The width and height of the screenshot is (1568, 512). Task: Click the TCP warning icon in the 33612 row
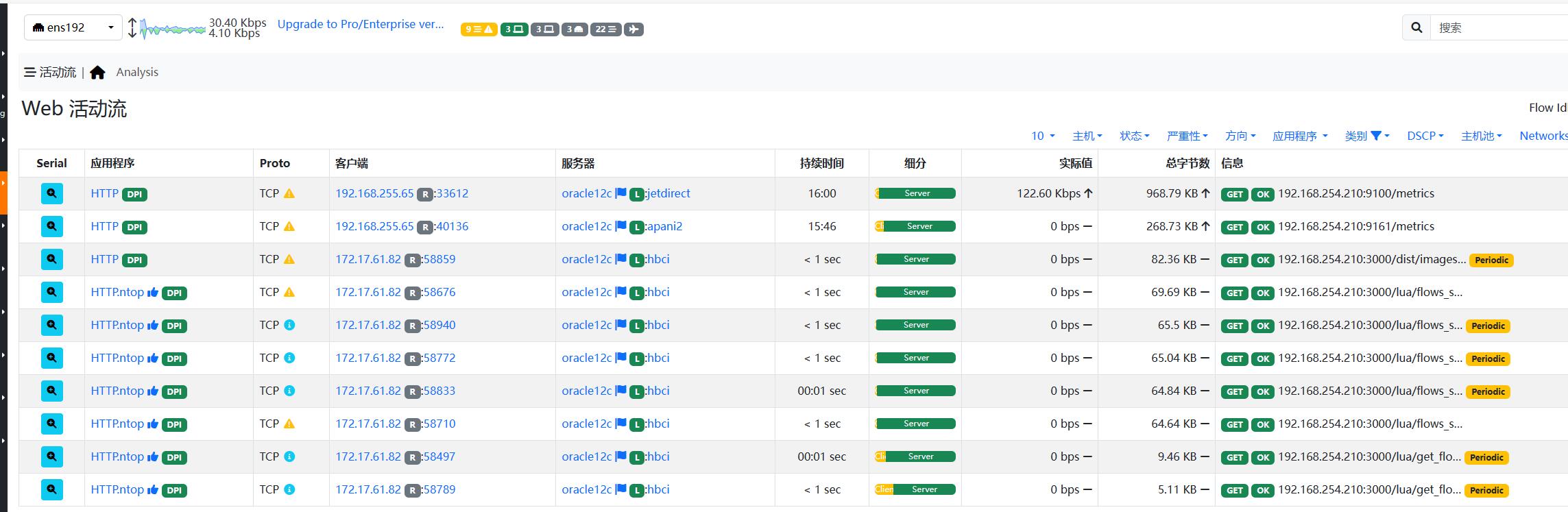(x=289, y=194)
